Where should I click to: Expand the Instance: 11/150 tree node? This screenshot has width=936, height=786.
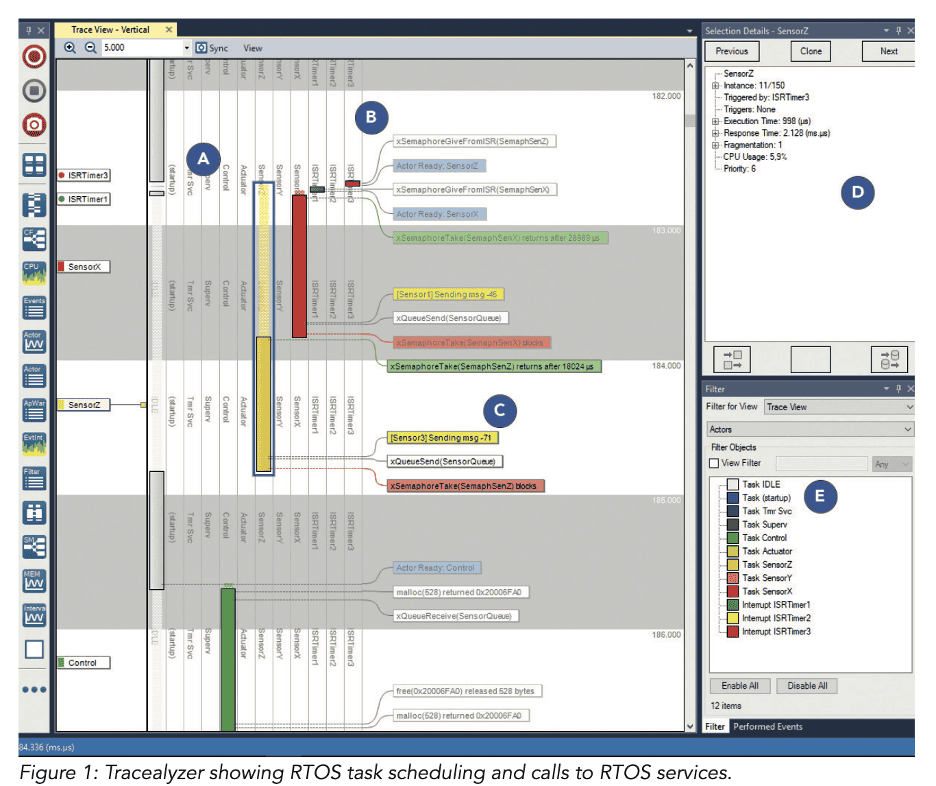[x=715, y=85]
